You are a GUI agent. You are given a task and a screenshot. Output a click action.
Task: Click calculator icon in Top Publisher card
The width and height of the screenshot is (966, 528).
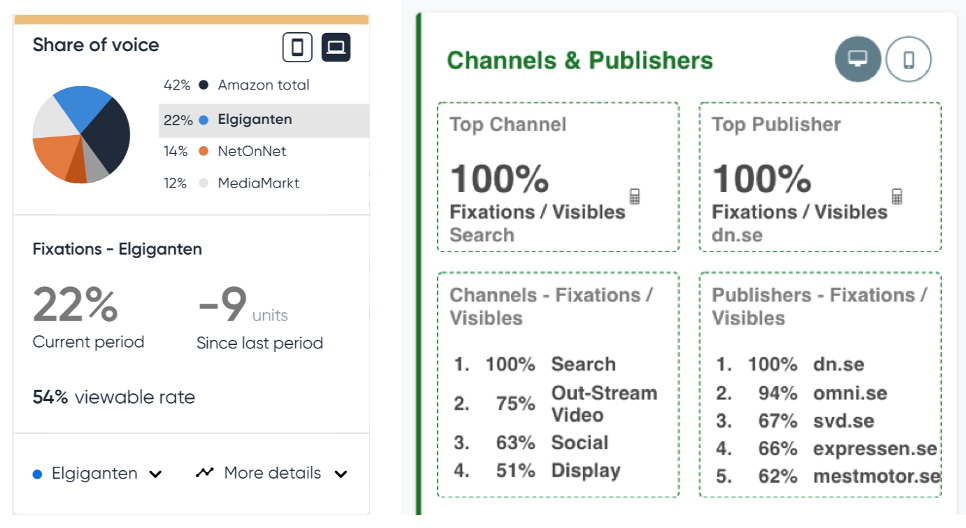(896, 196)
